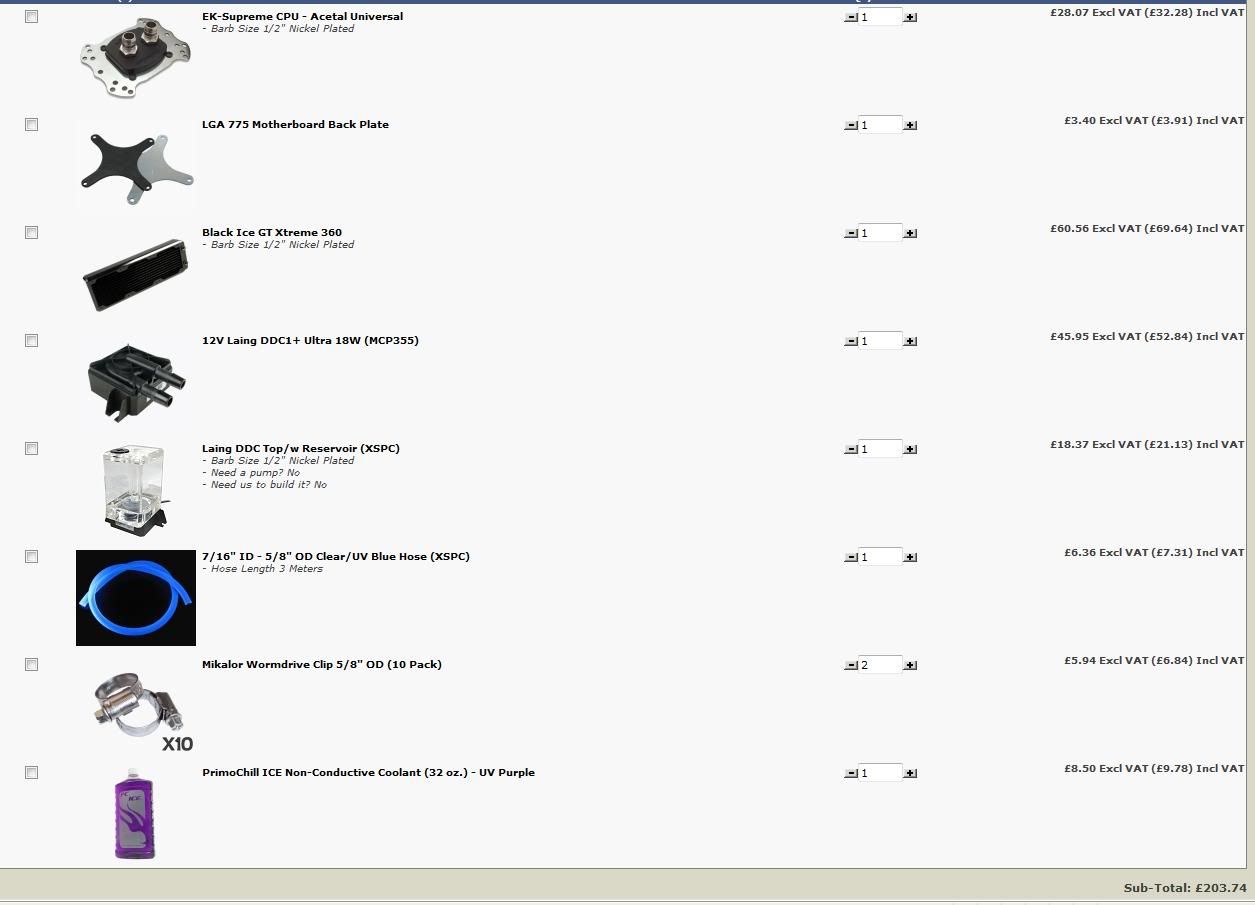This screenshot has height=905, width=1255.
Task: View XSPC reservoir thumbnail
Action: (x=135, y=488)
